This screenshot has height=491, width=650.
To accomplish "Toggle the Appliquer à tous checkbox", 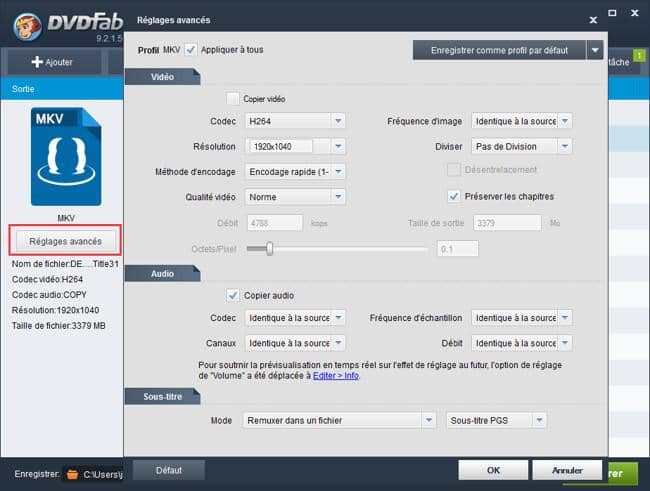I will pyautogui.click(x=190, y=50).
